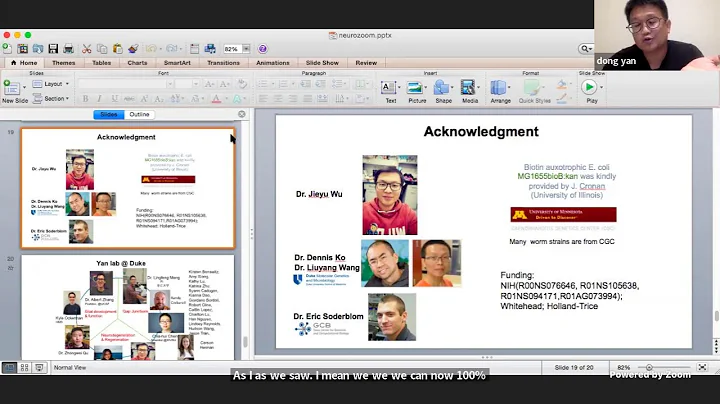This screenshot has width=720, height=404.
Task: Switch to Slide Show view button in status bar
Action: click(x=39, y=367)
